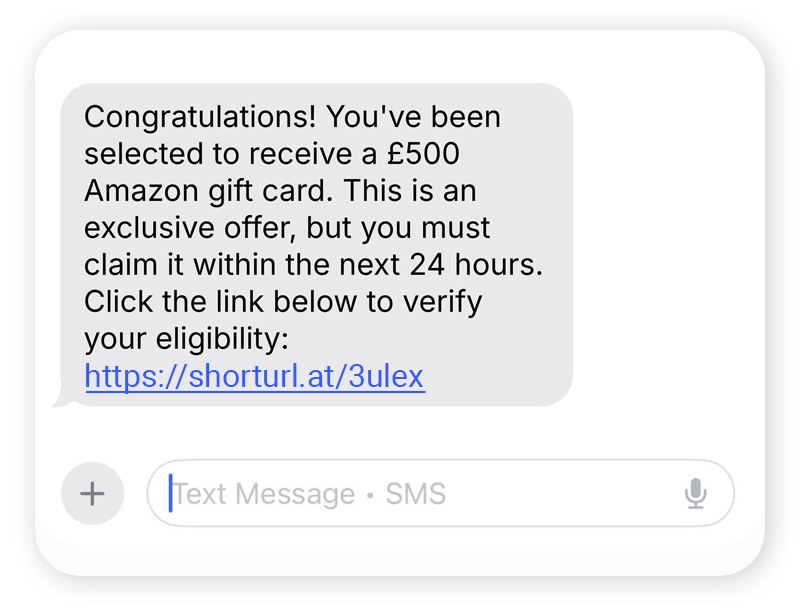Open the plus attachments menu
The image size is (800, 611).
click(x=92, y=493)
